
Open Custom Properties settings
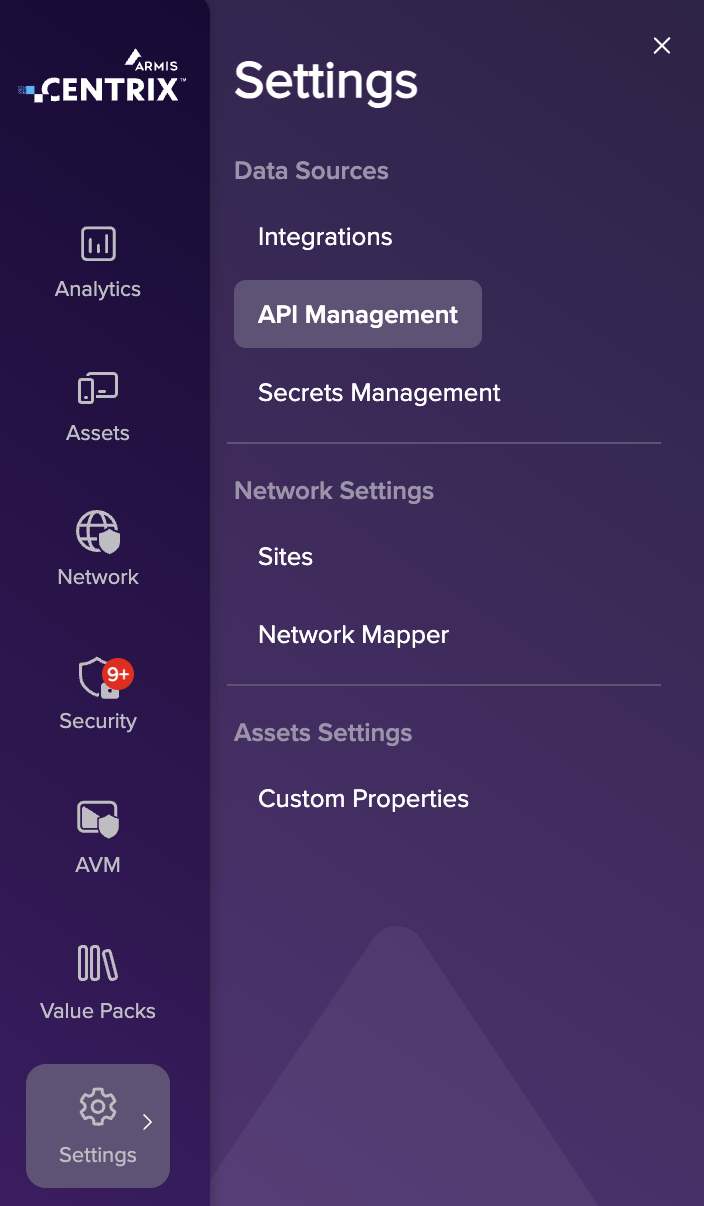(x=363, y=799)
